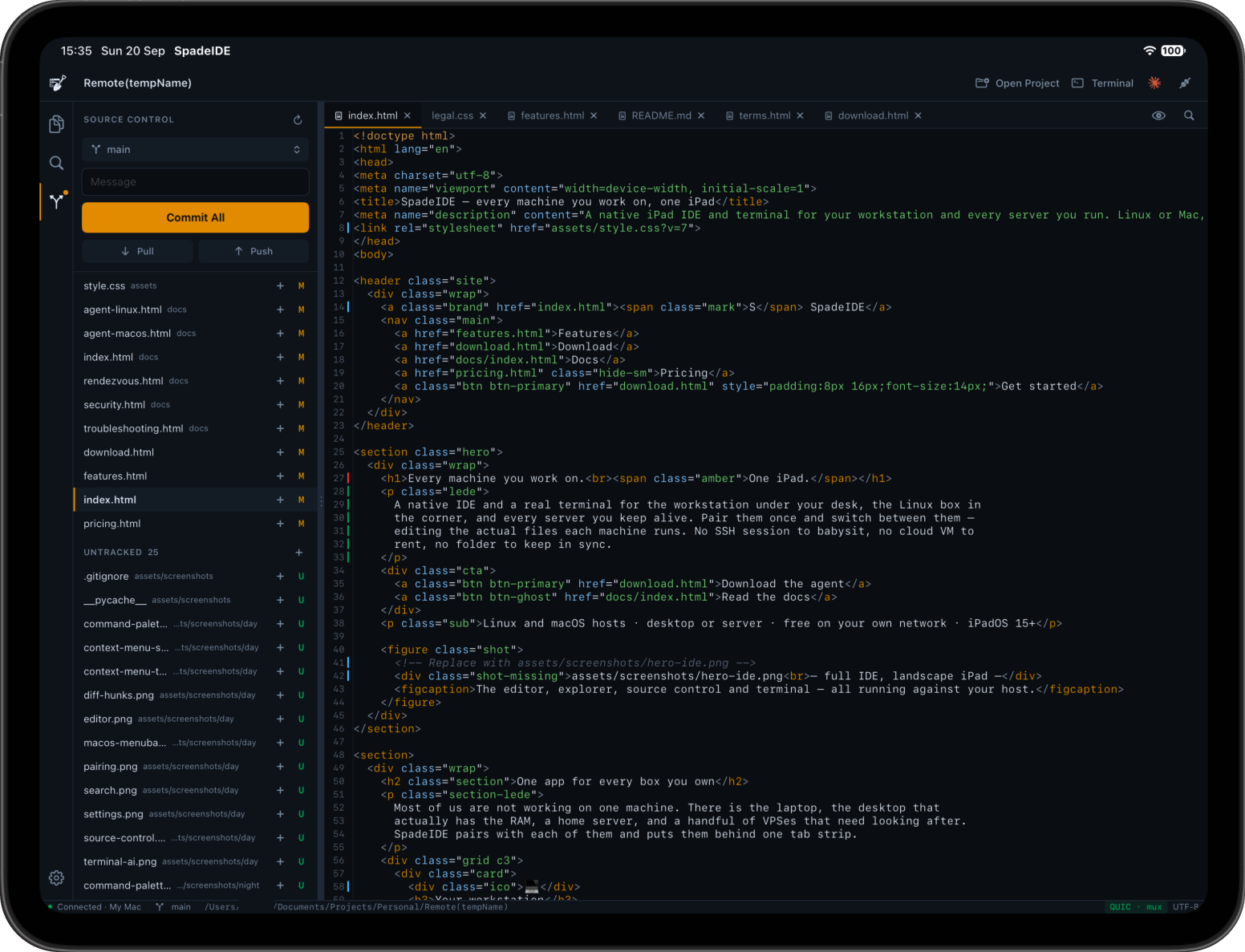Image resolution: width=1245 pixels, height=952 pixels.
Task: Stage all untracked files plus icon
Action: (298, 552)
